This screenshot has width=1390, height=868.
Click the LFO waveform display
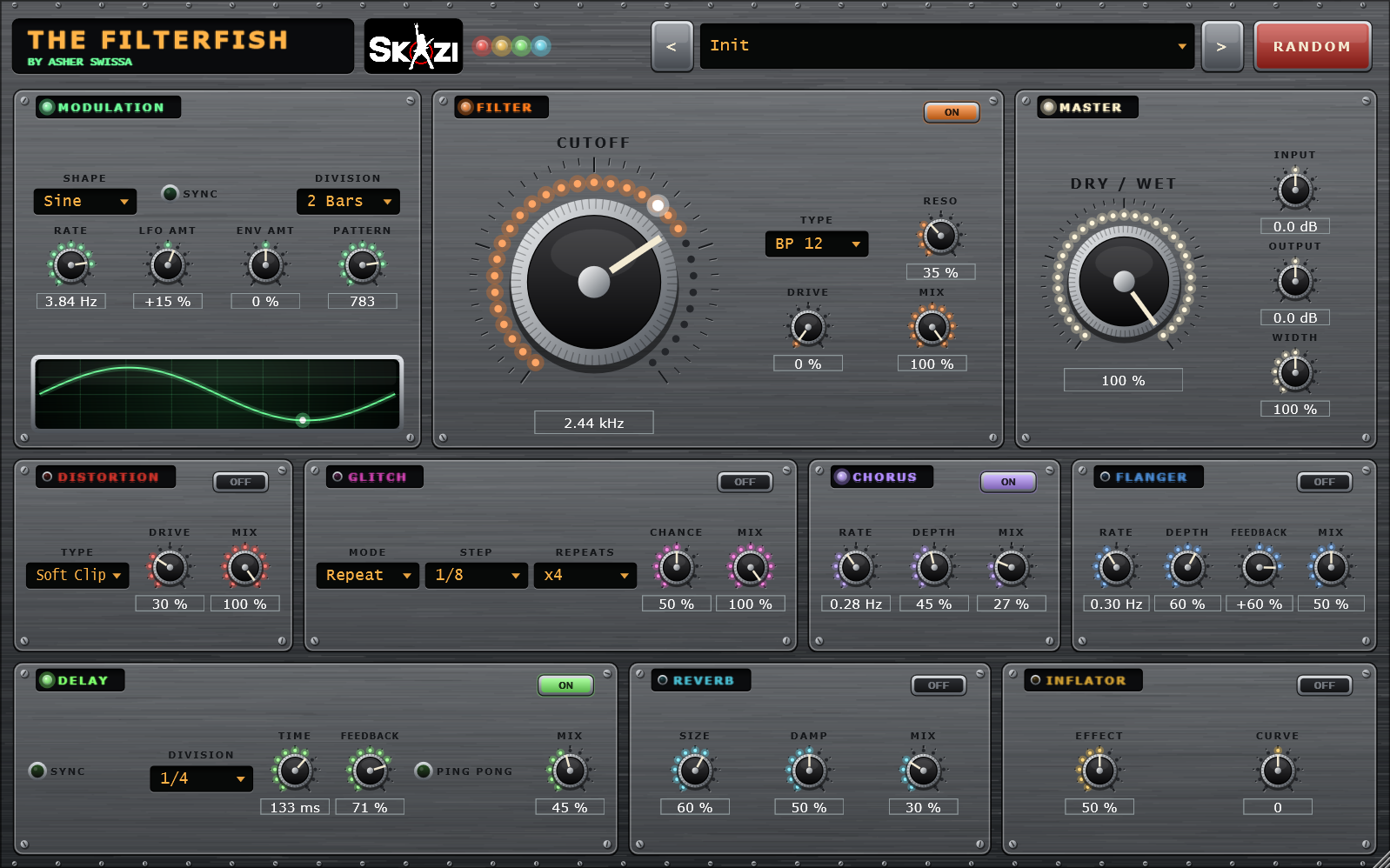(217, 393)
